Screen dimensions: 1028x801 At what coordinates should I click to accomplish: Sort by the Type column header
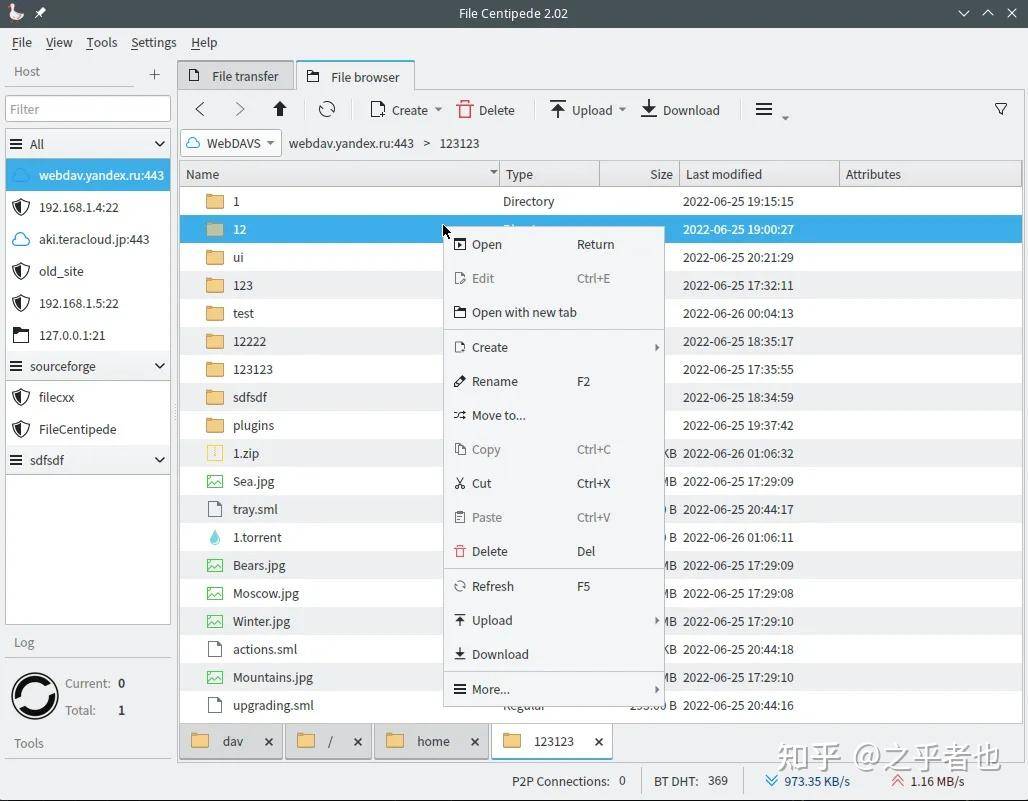click(x=549, y=174)
